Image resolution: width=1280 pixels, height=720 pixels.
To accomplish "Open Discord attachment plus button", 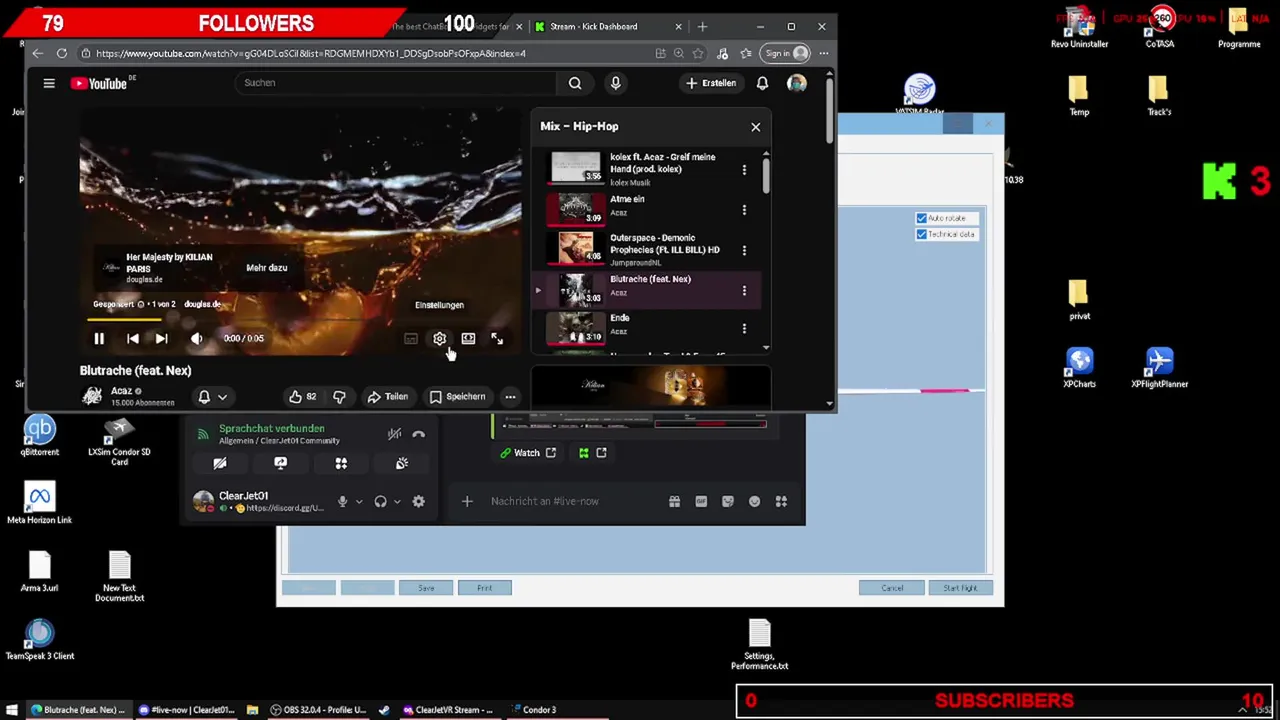I will coord(467,502).
